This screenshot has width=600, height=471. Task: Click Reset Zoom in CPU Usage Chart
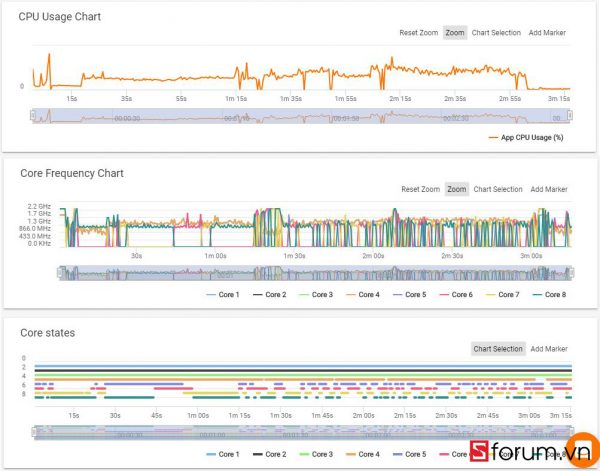(418, 33)
